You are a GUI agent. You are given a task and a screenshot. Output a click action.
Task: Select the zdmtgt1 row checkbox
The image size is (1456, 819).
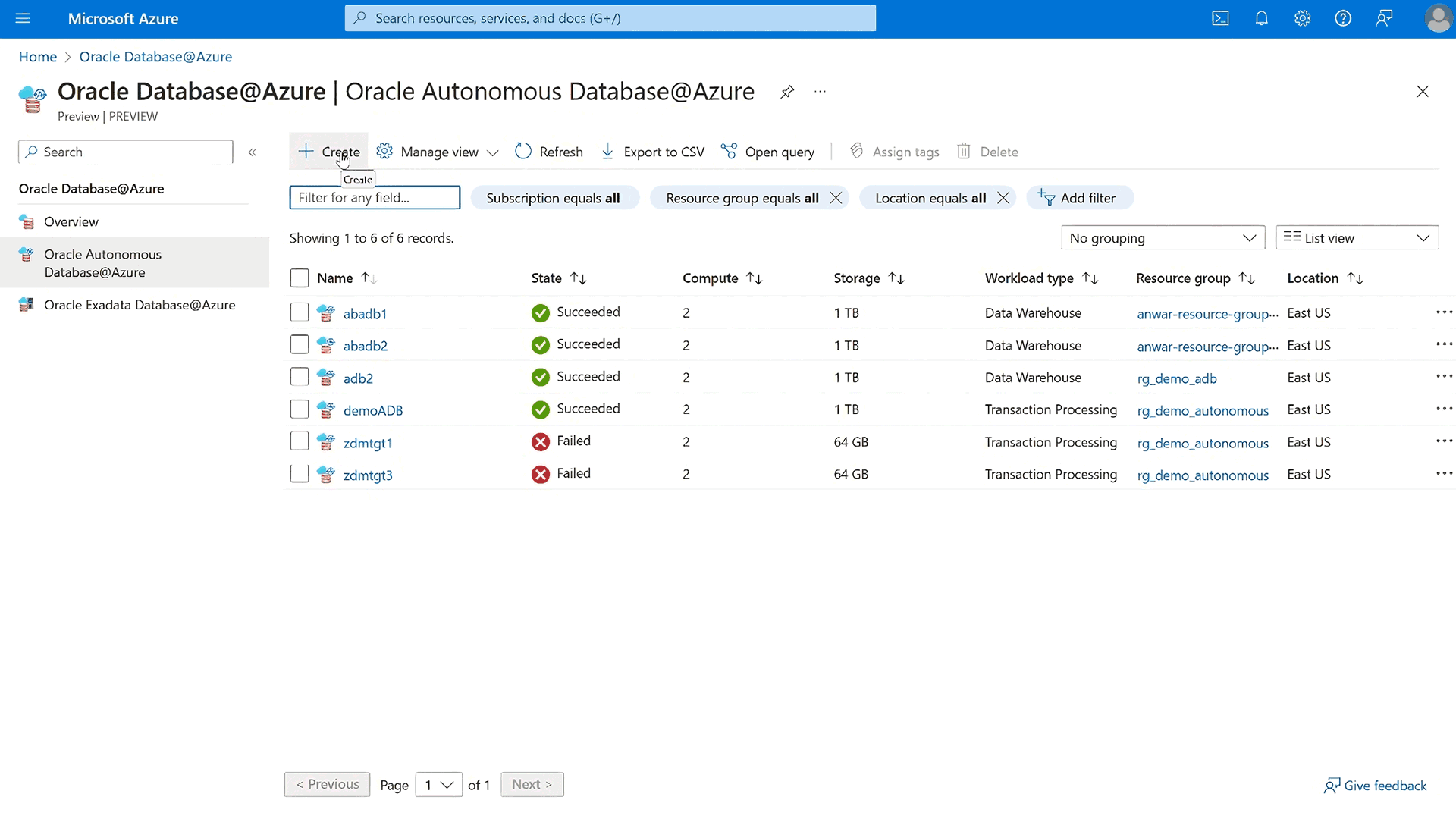[x=299, y=441]
